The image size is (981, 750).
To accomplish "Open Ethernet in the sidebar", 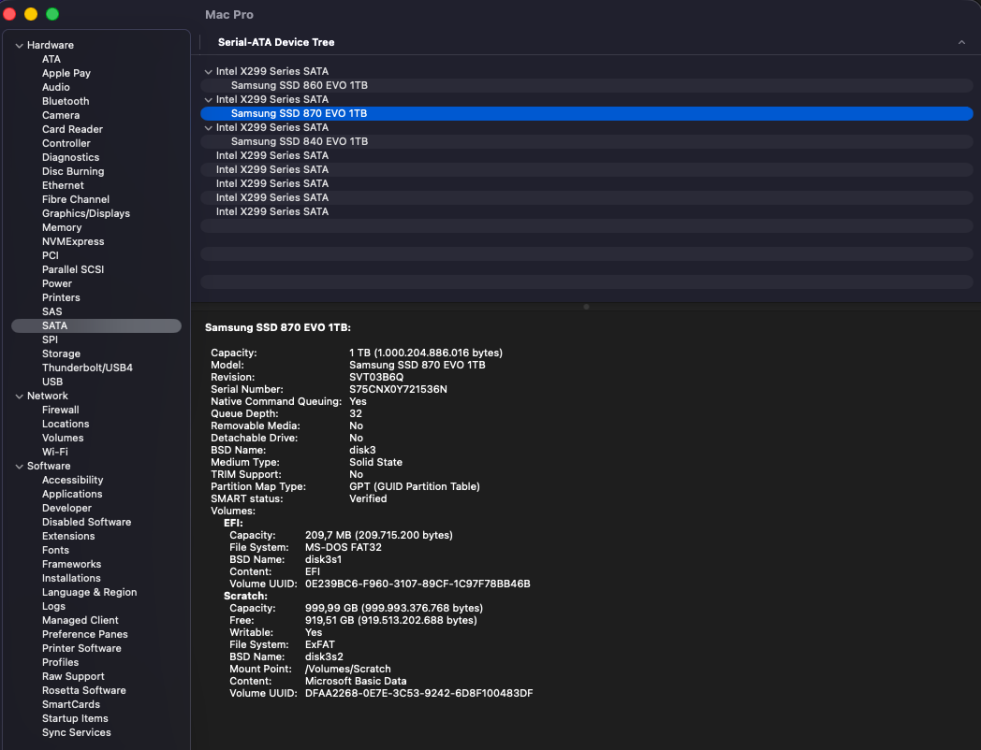I will pyautogui.click(x=63, y=185).
